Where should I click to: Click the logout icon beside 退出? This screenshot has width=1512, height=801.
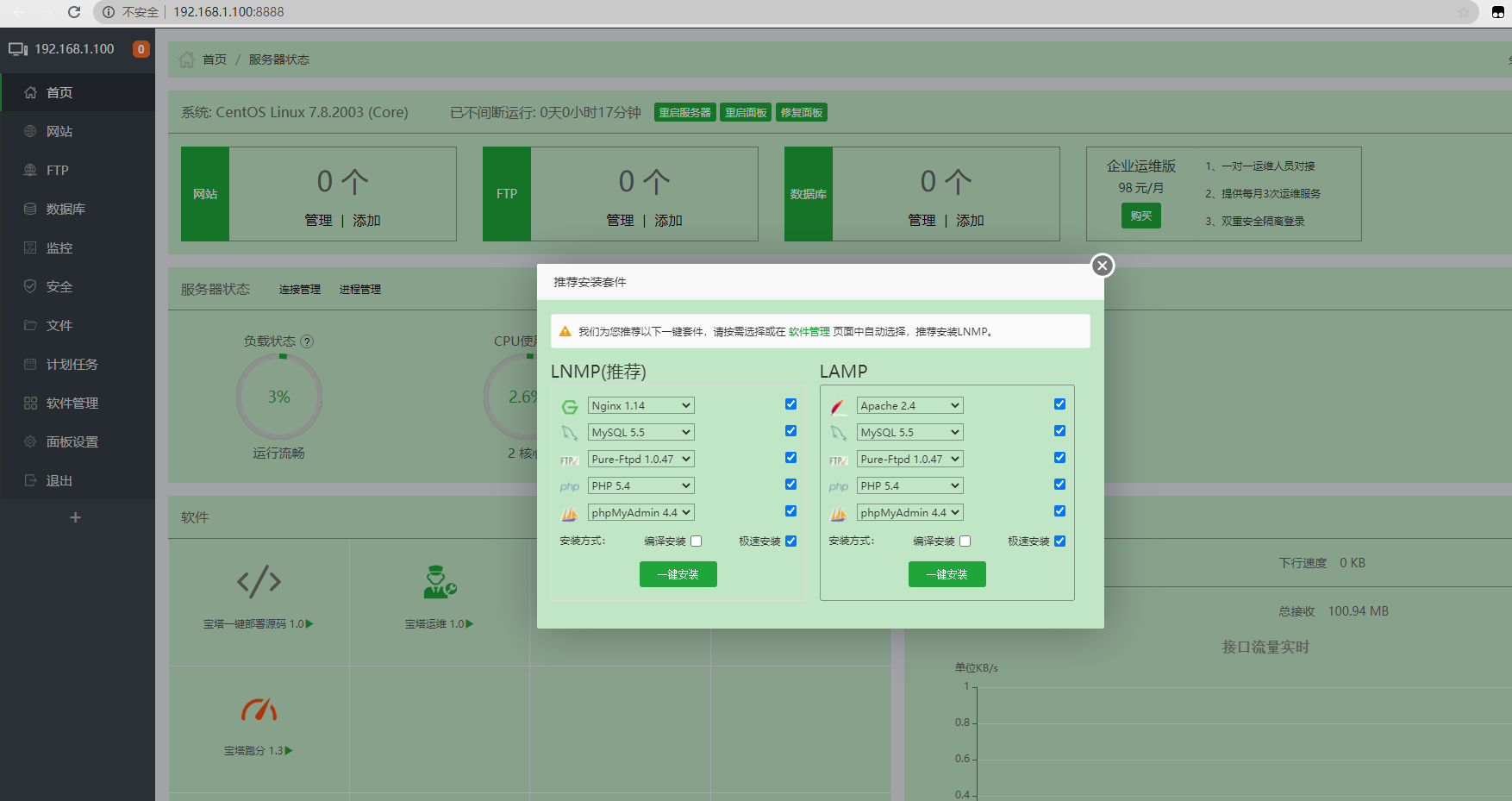pyautogui.click(x=30, y=480)
